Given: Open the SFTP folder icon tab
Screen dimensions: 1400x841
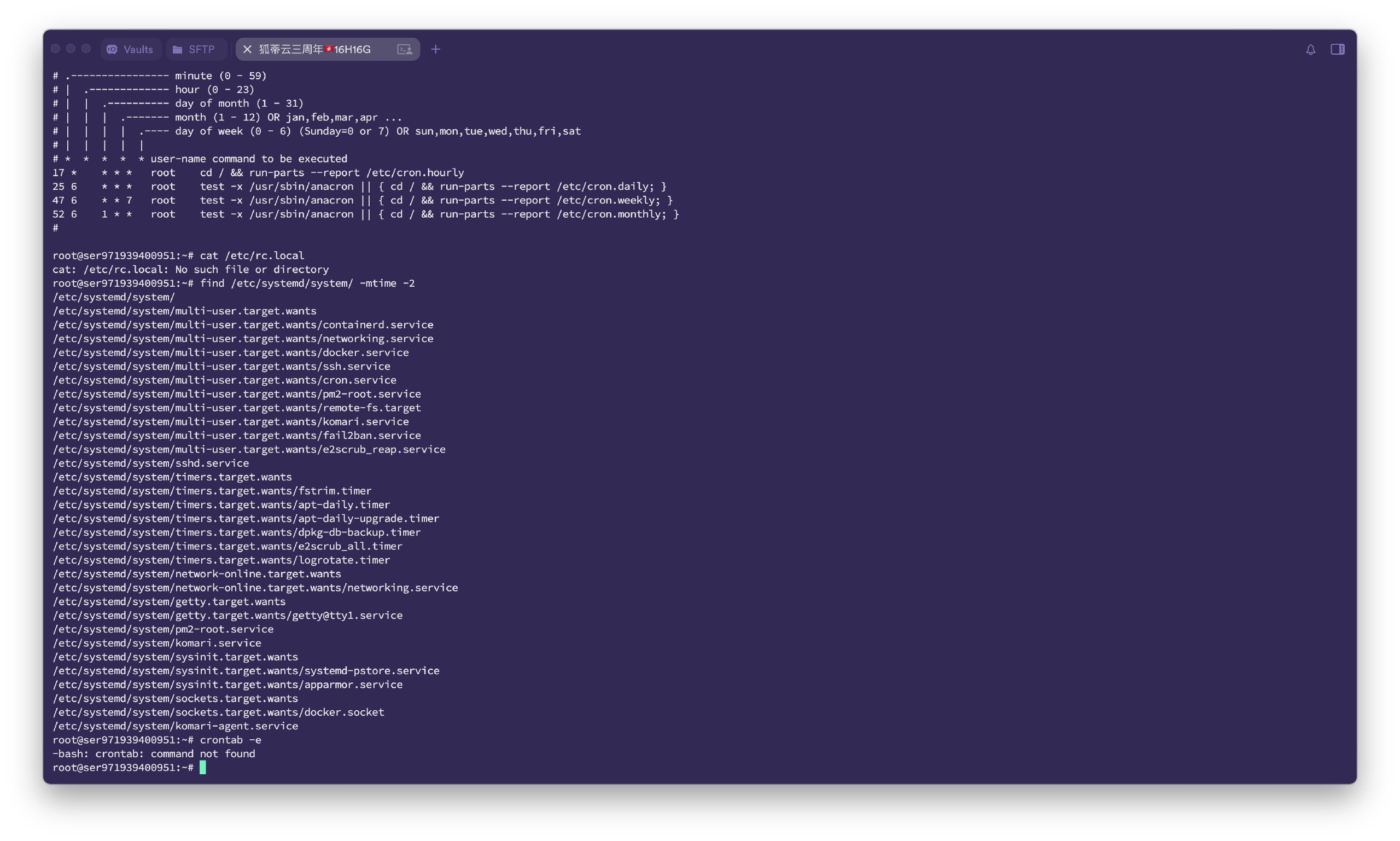Looking at the screenshot, I should (177, 49).
